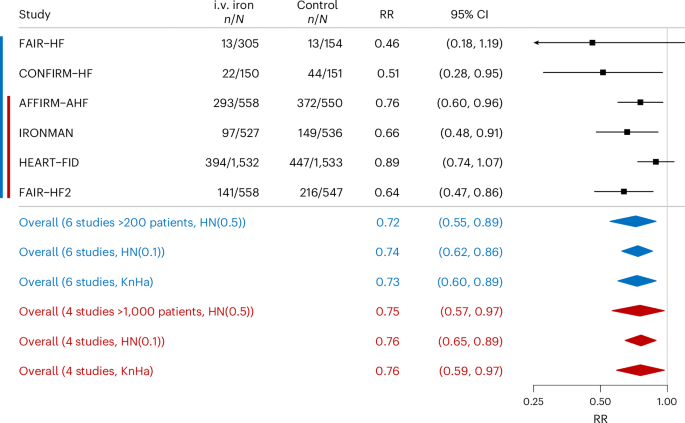
Task: Click the CONFIRM-HF black square marker
Action: pos(603,73)
